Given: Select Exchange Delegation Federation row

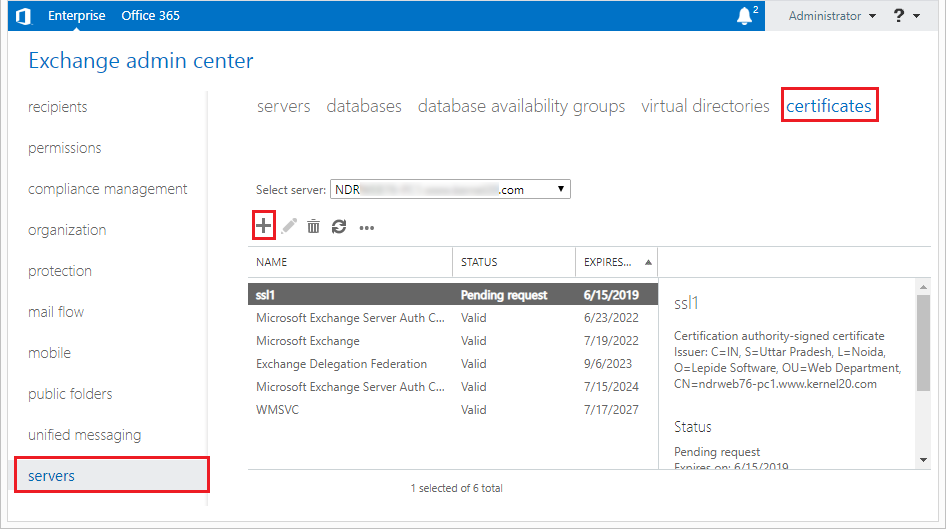Looking at the screenshot, I should [452, 364].
